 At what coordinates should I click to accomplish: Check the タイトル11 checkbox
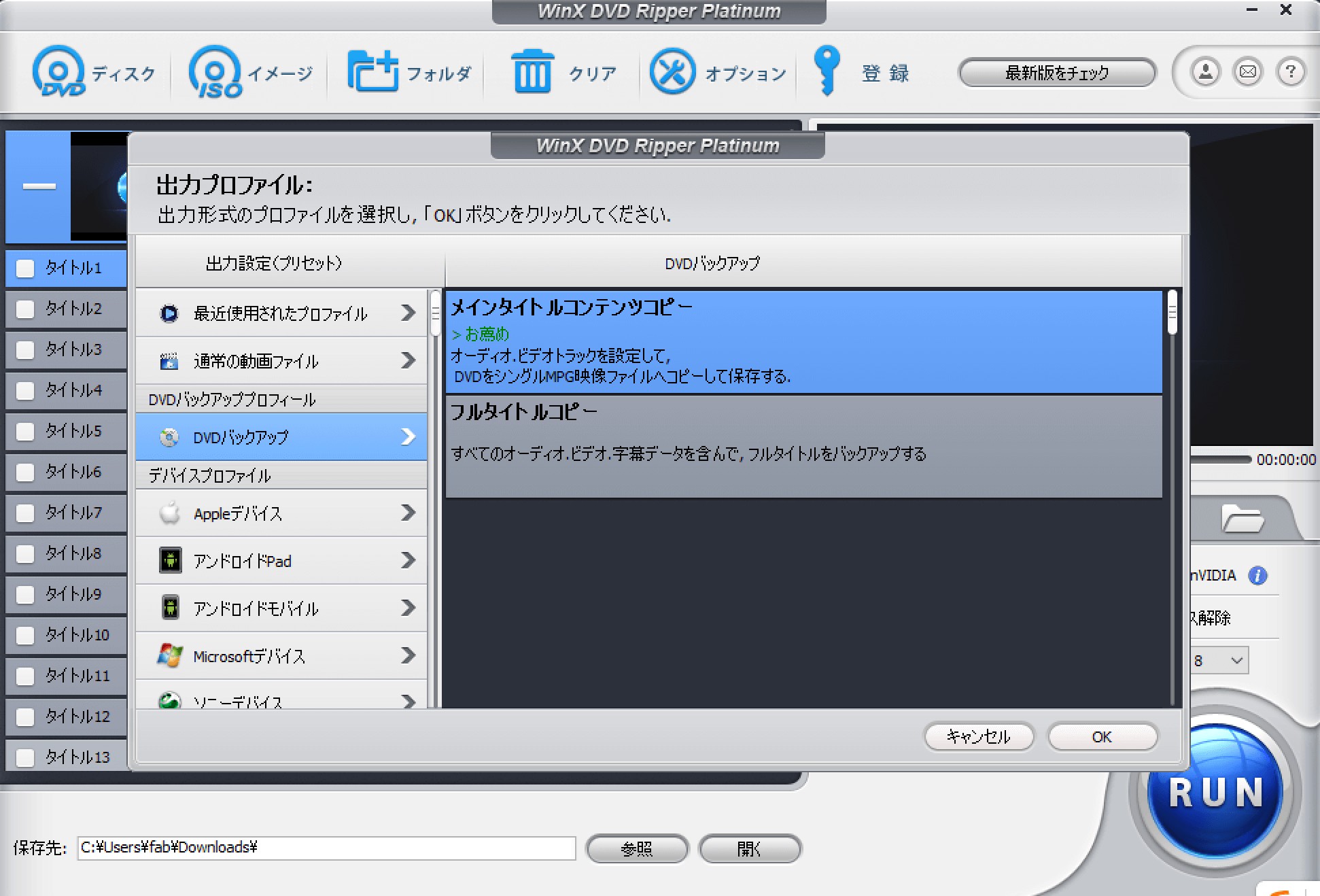25,676
